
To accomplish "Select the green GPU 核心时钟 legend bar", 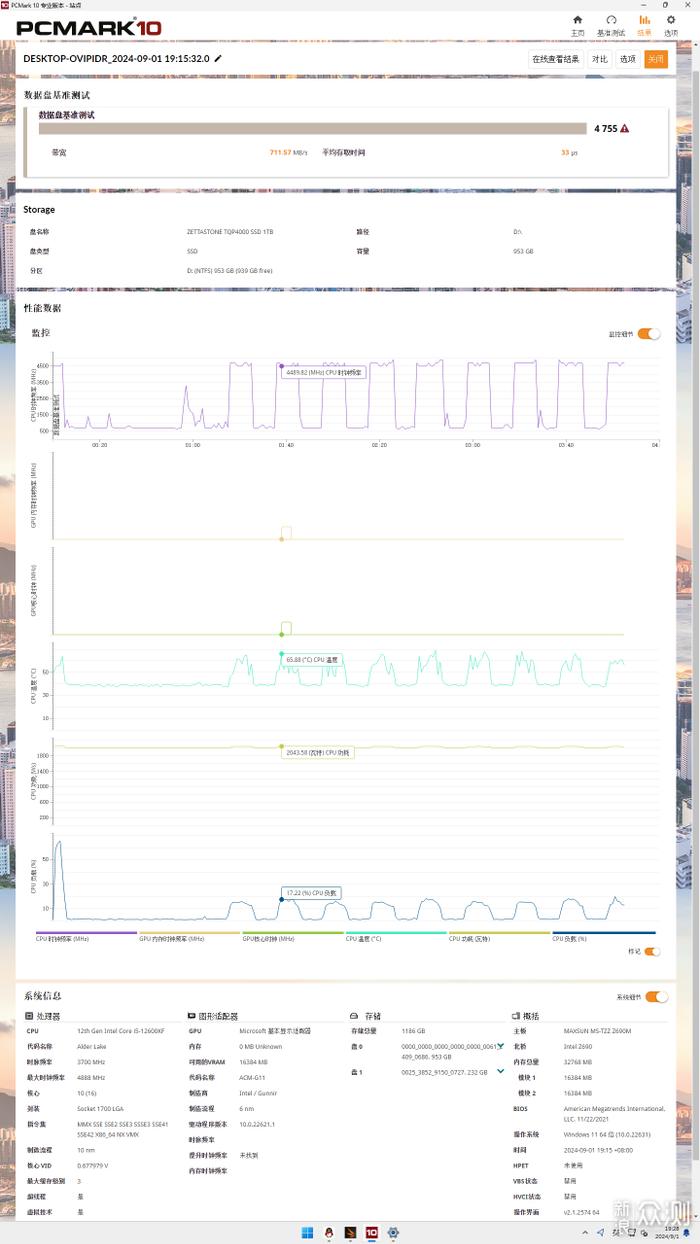I will point(292,933).
